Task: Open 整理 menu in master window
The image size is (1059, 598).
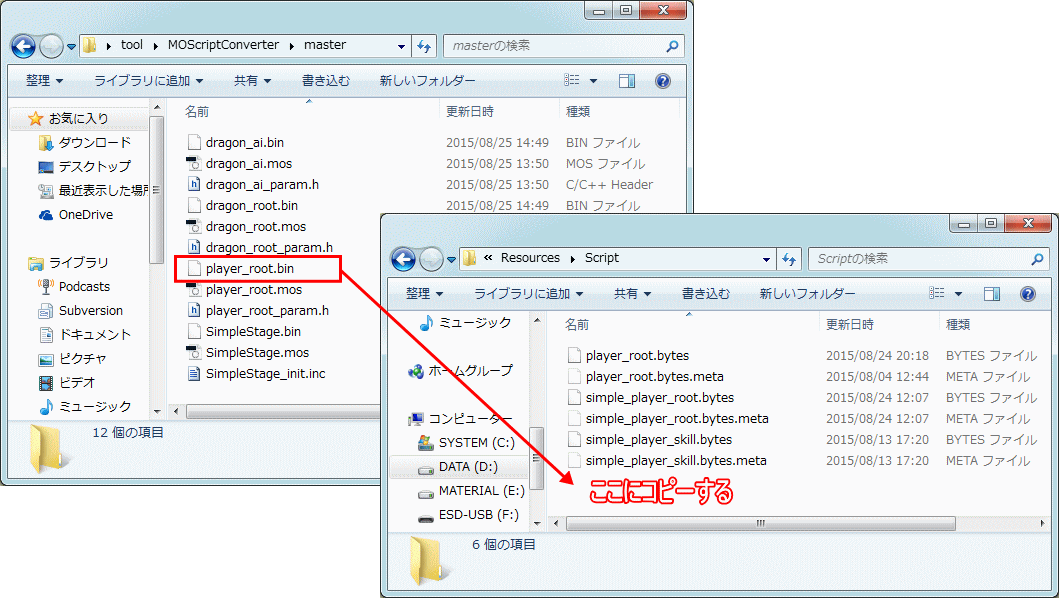Action: pos(45,81)
